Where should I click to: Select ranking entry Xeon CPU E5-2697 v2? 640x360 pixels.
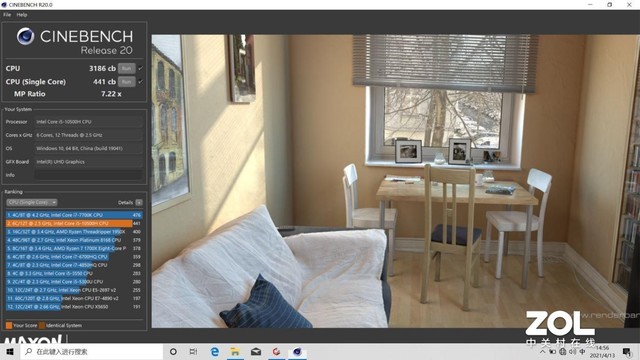click(x=74, y=290)
